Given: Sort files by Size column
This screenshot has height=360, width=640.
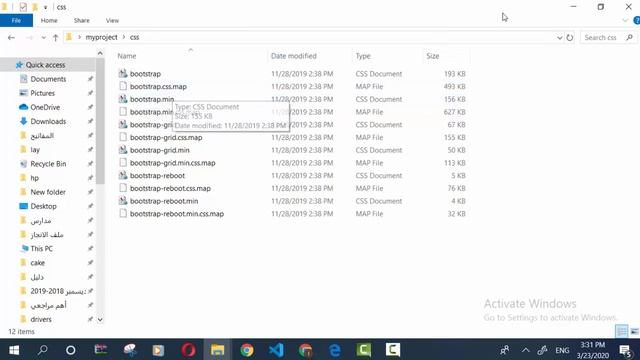Looking at the screenshot, I should pos(433,56).
